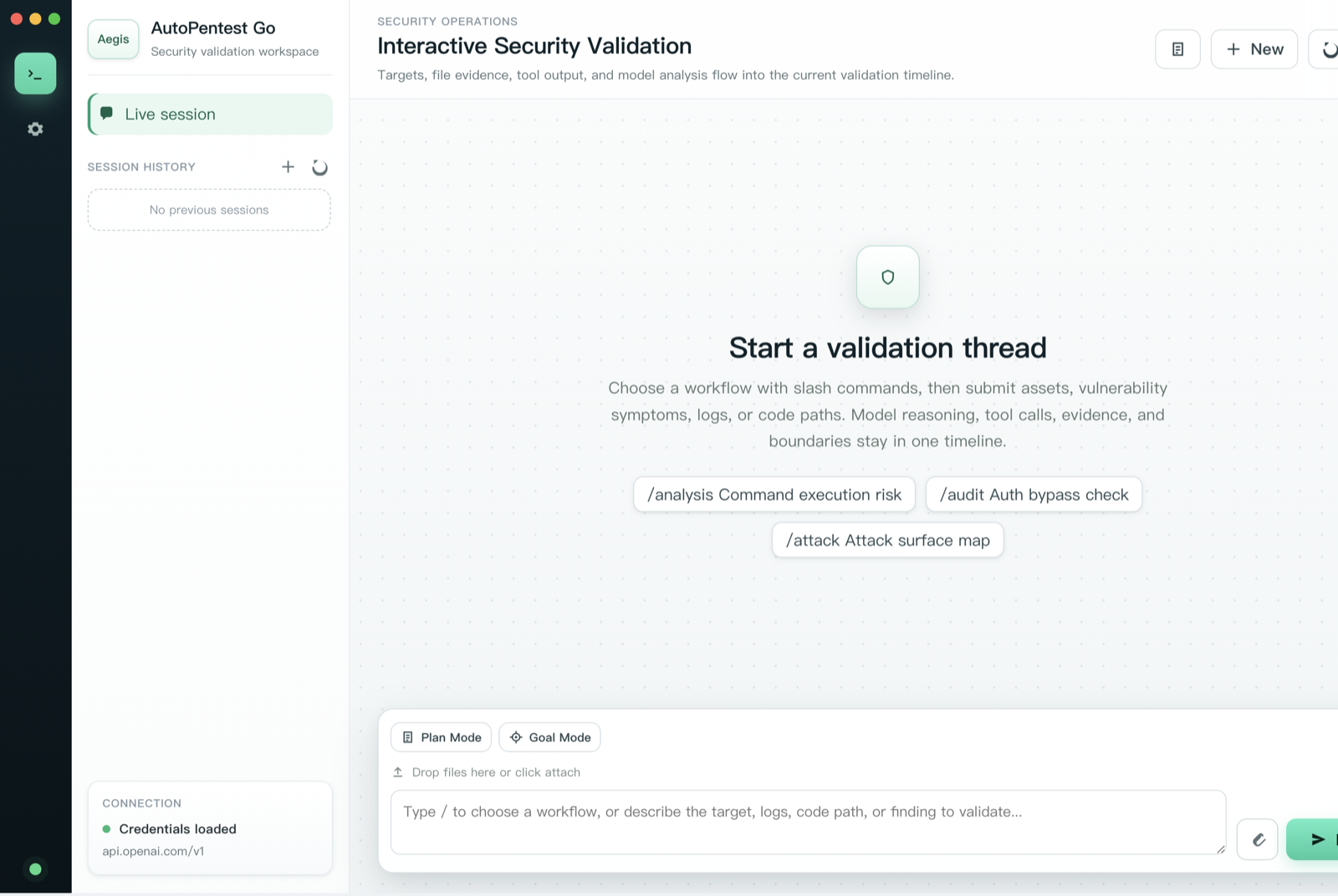Click api.openai.com/v1 endpoint text
The width and height of the screenshot is (1338, 896).
(153, 851)
